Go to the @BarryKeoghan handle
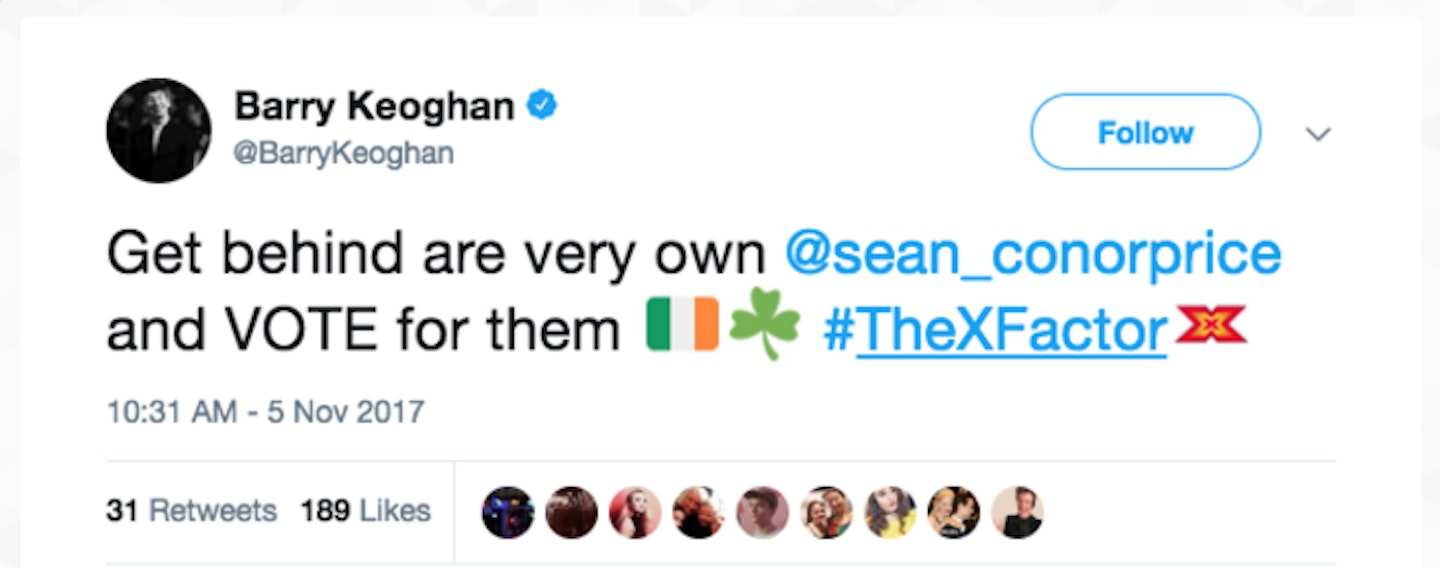This screenshot has width=1440, height=568. (344, 154)
